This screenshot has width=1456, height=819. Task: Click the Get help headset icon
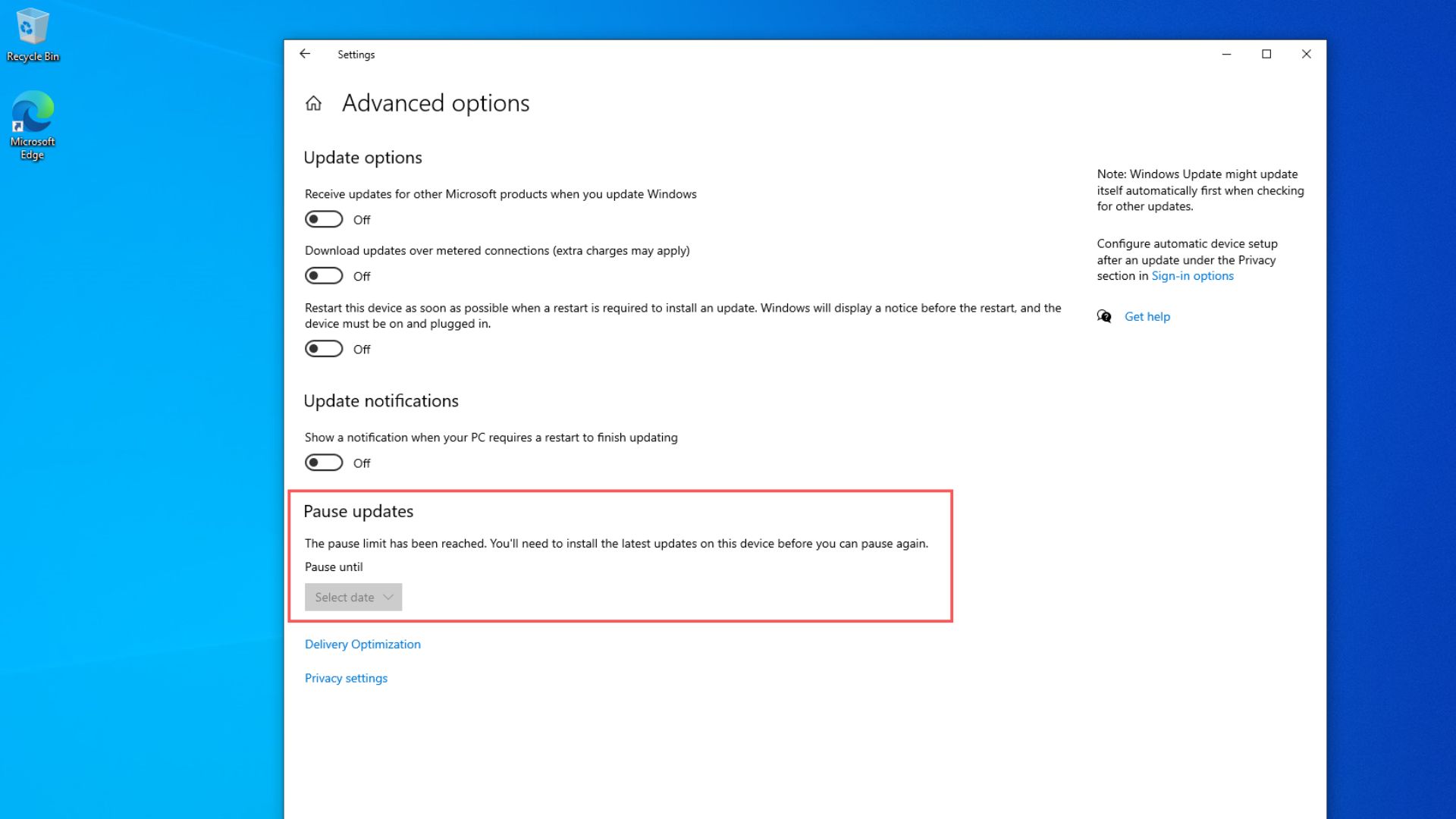pos(1105,316)
